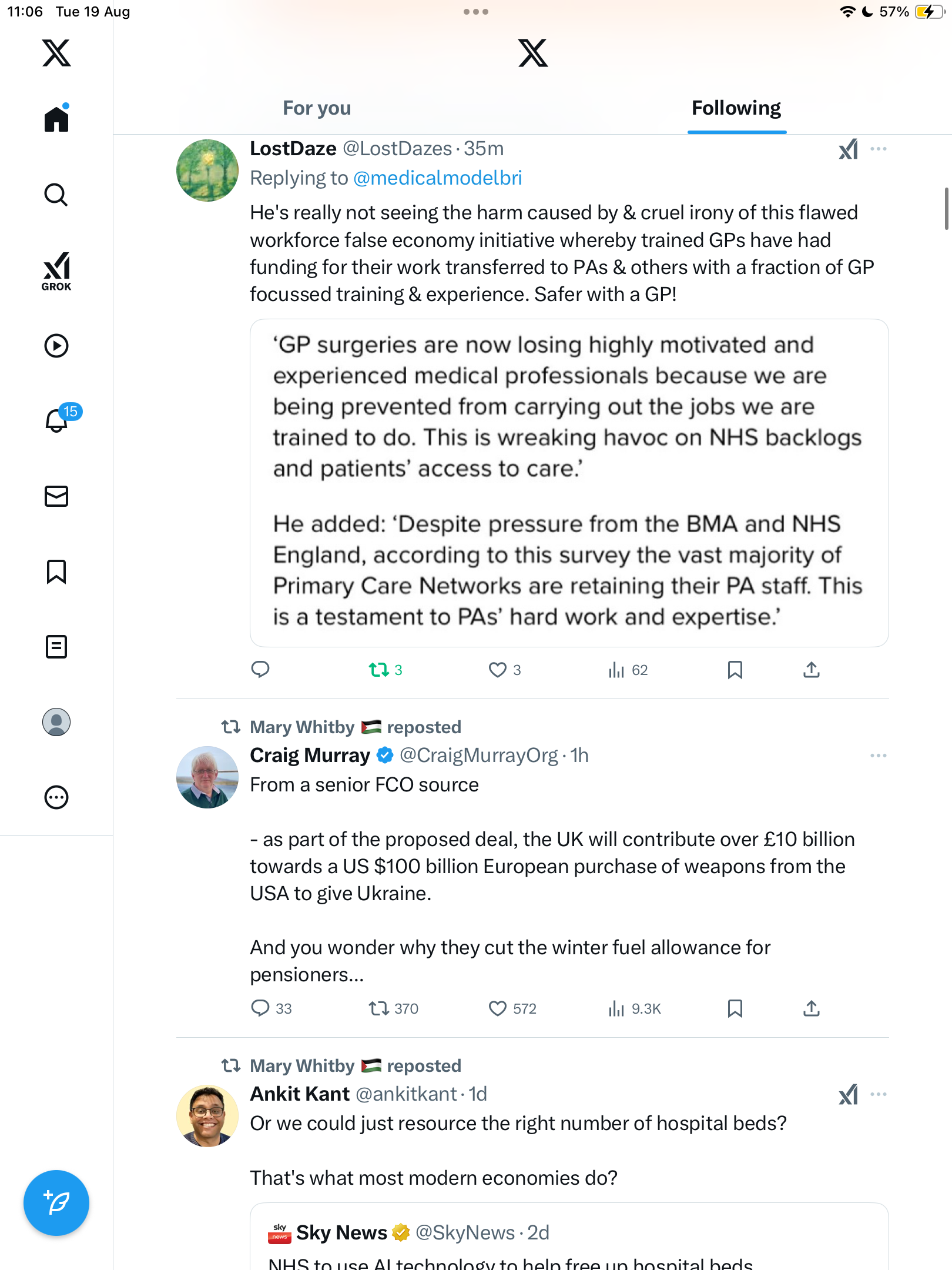The image size is (952, 1270).
Task: Open Lists icon in the sidebar
Action: [56, 647]
